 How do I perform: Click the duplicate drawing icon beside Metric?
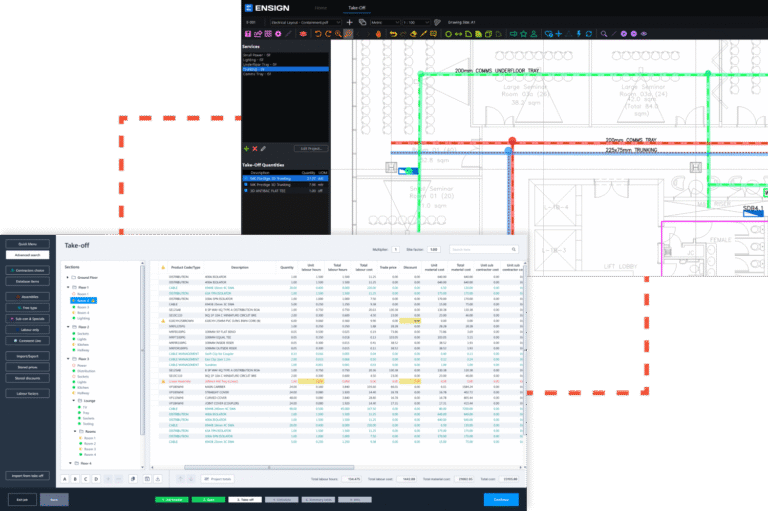(x=362, y=22)
